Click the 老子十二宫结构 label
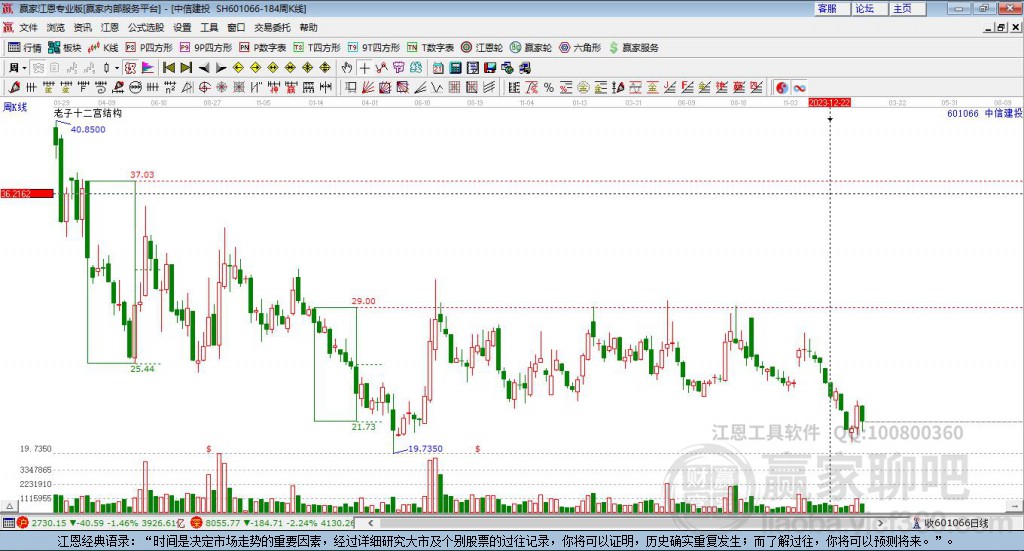Screen dimensions: 1024x551 [x=88, y=113]
